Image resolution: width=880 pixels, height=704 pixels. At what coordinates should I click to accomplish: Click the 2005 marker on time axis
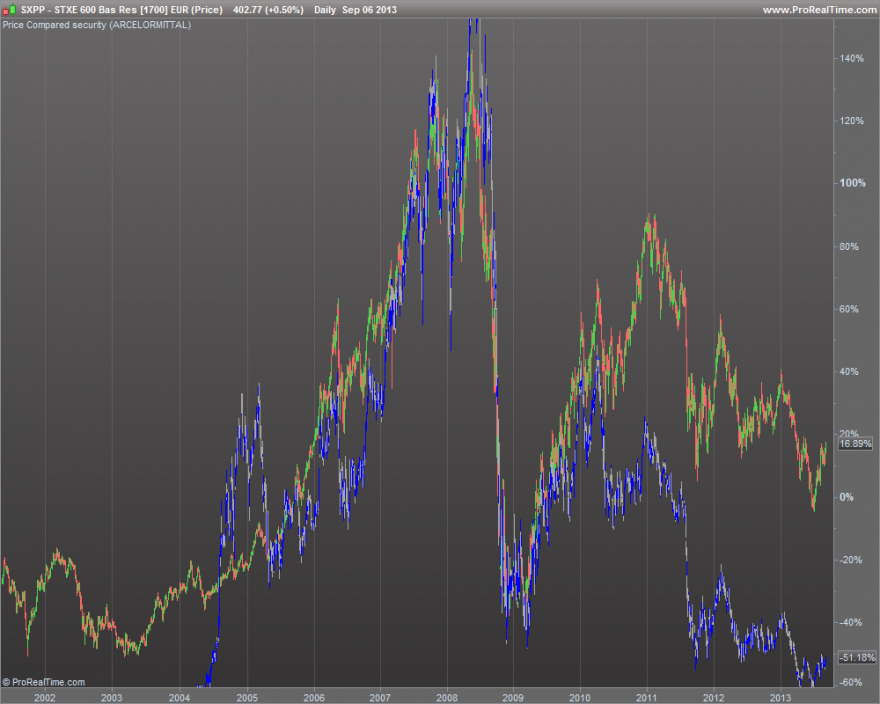tap(247, 697)
